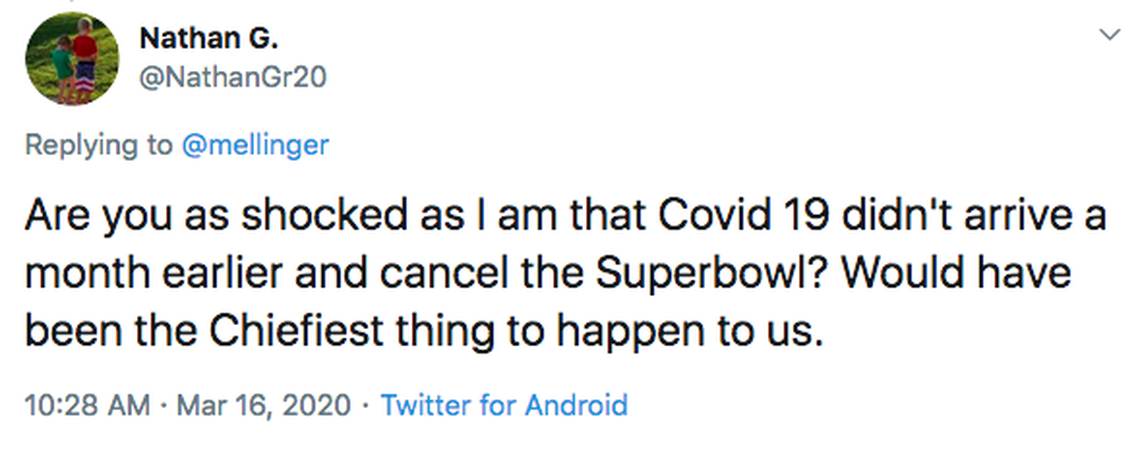
Task: Click the Twitter for Android source link
Action: click(504, 405)
